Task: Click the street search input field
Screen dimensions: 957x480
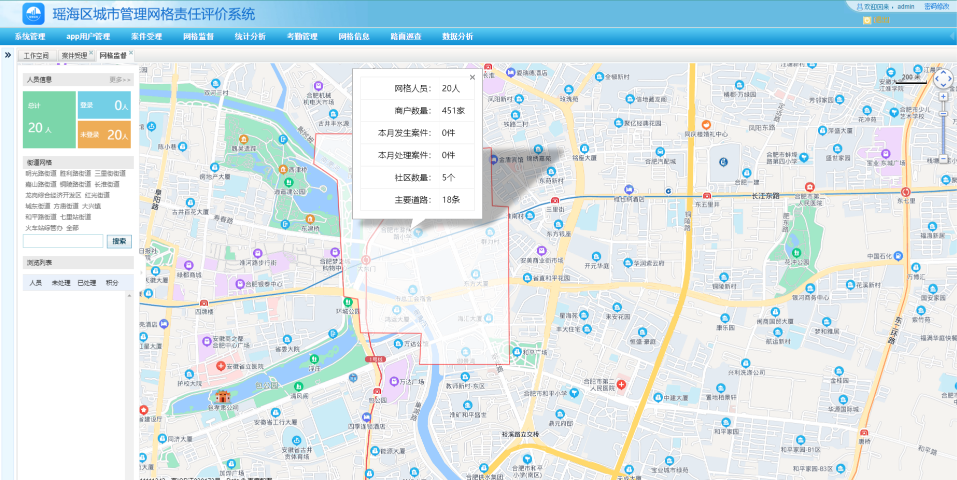Action: pos(63,241)
